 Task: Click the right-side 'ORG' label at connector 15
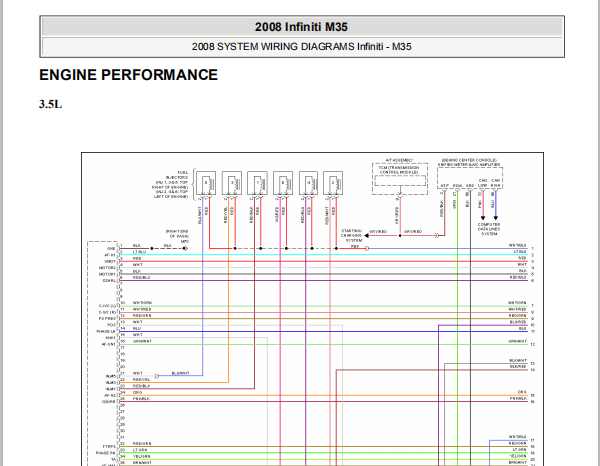[x=522, y=392]
